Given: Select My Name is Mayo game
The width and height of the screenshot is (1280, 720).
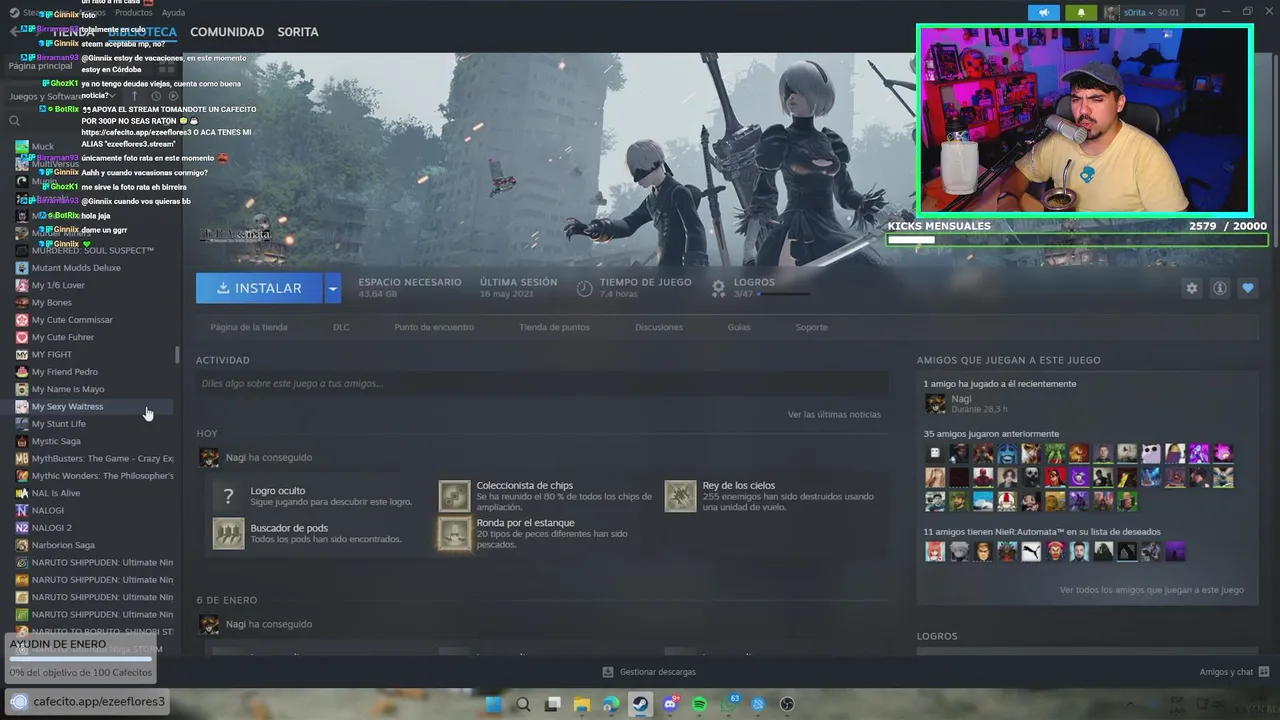Looking at the screenshot, I should (68, 389).
